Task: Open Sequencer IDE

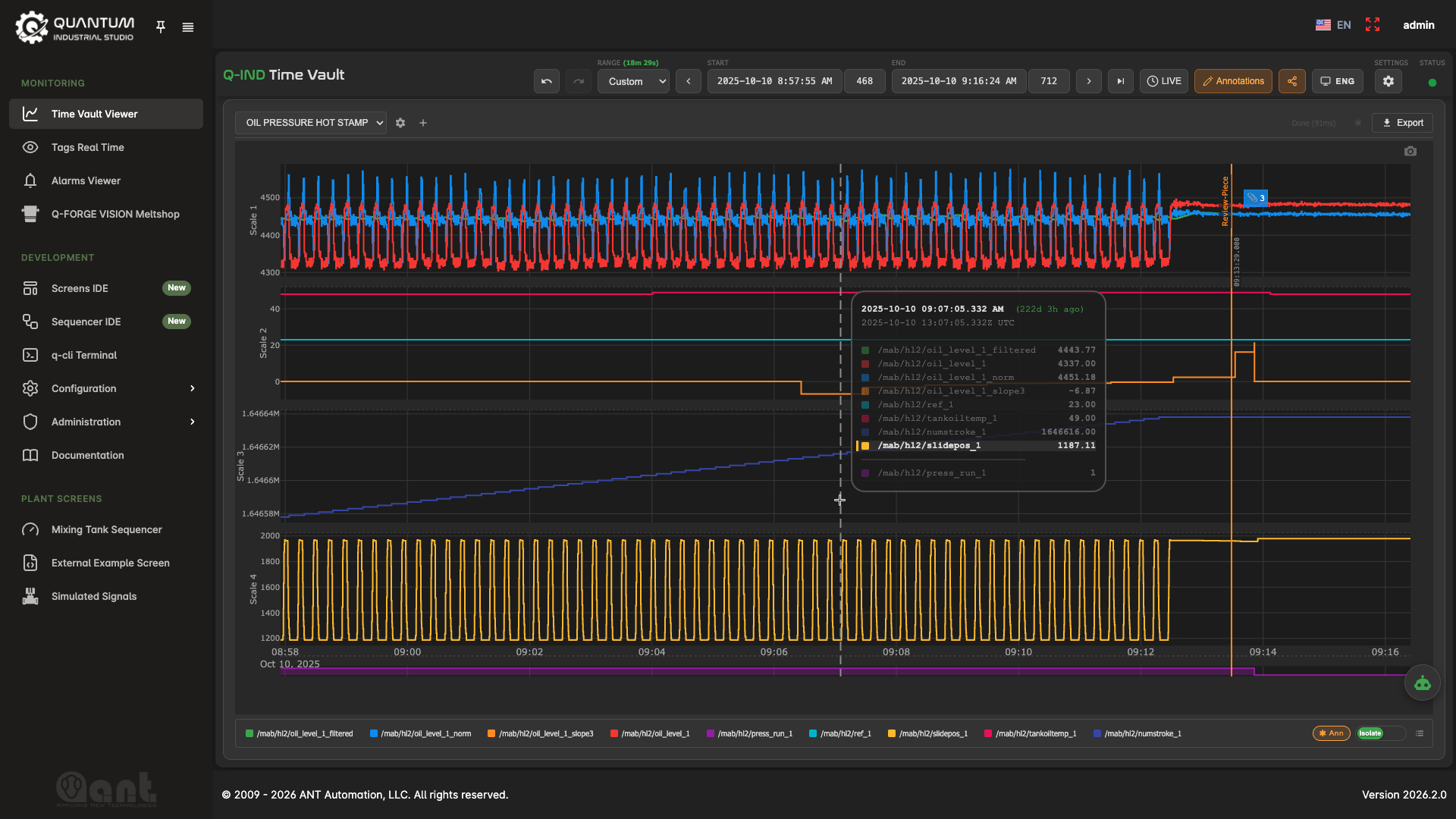Action: pos(106,322)
